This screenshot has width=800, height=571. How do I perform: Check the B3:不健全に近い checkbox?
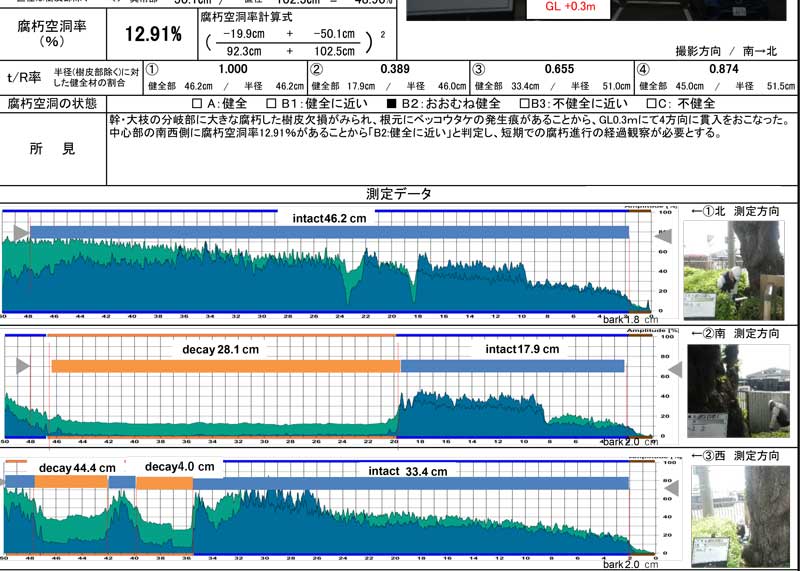524,104
